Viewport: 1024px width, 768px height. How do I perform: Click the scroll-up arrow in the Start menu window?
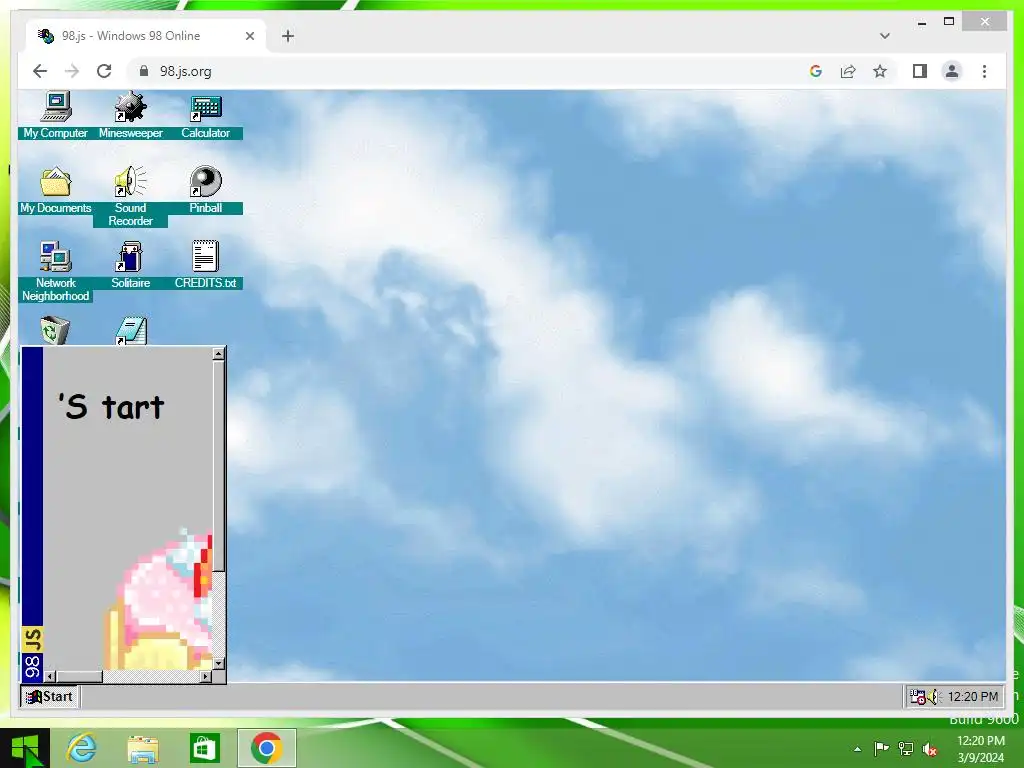(219, 354)
